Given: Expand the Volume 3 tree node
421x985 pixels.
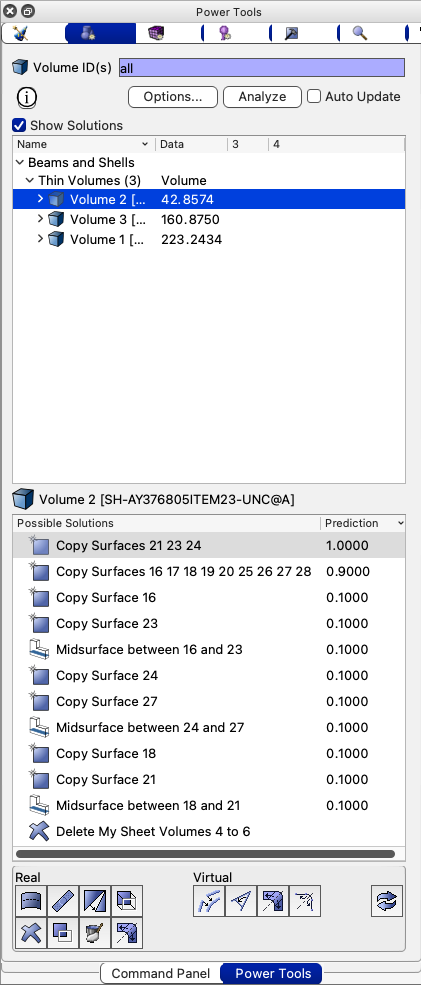Looking at the screenshot, I should point(40,219).
